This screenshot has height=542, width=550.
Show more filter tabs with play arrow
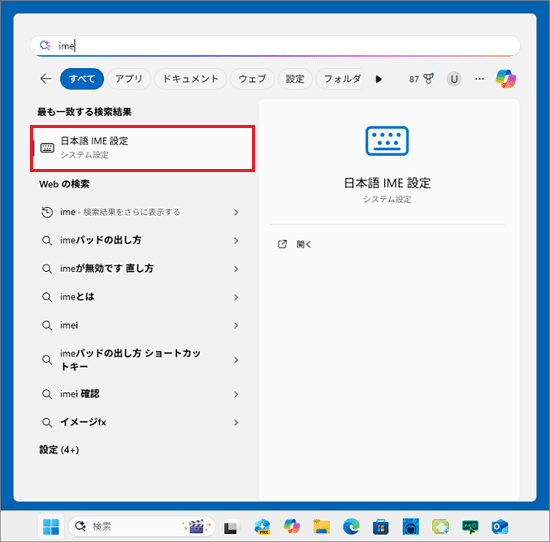point(378,79)
